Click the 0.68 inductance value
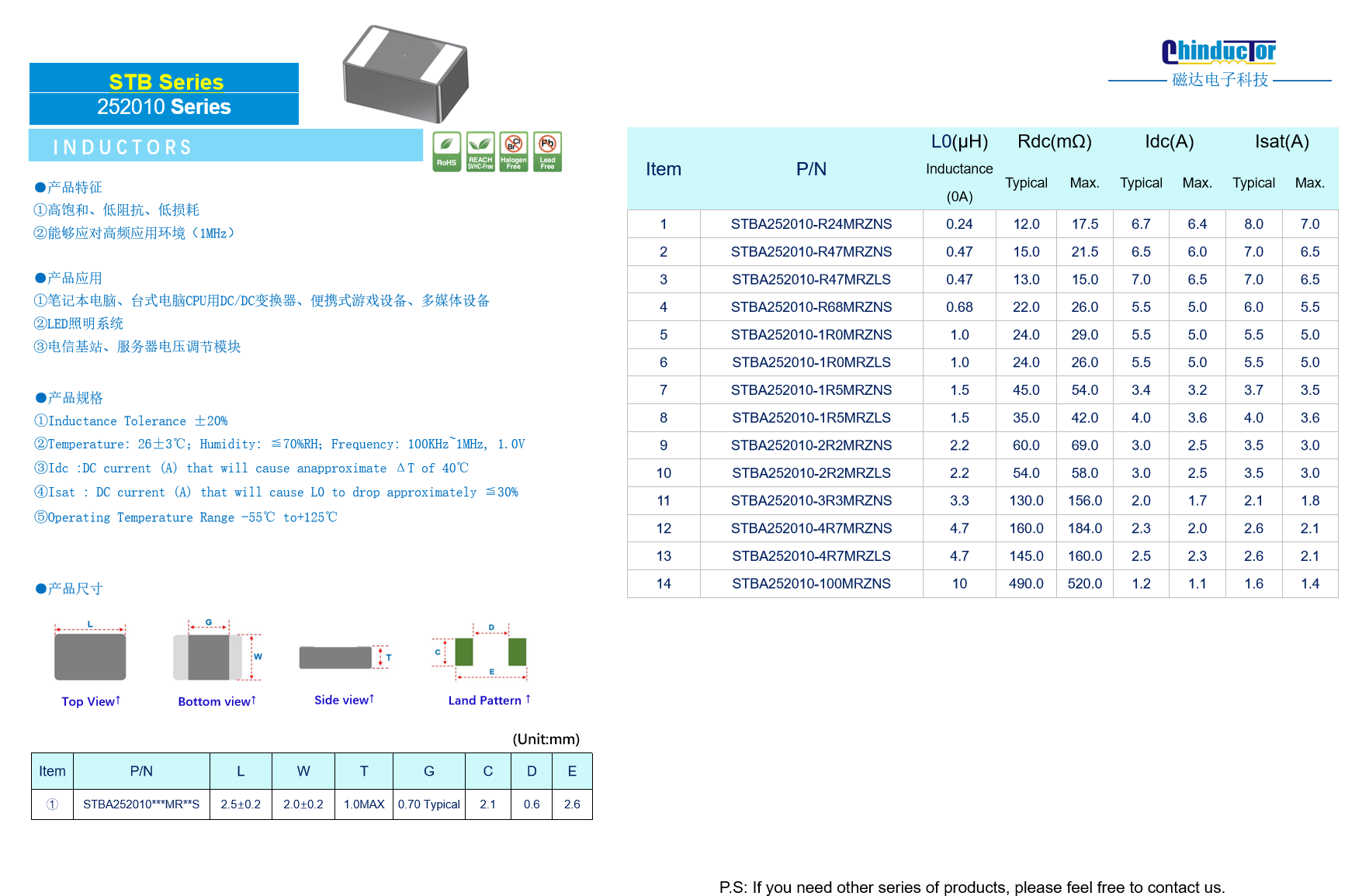 click(x=959, y=307)
